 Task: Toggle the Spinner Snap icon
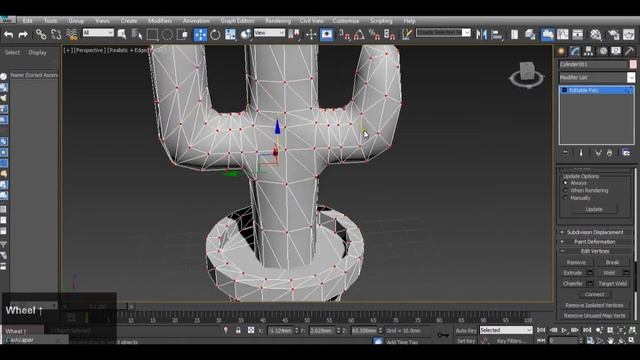(x=389, y=35)
